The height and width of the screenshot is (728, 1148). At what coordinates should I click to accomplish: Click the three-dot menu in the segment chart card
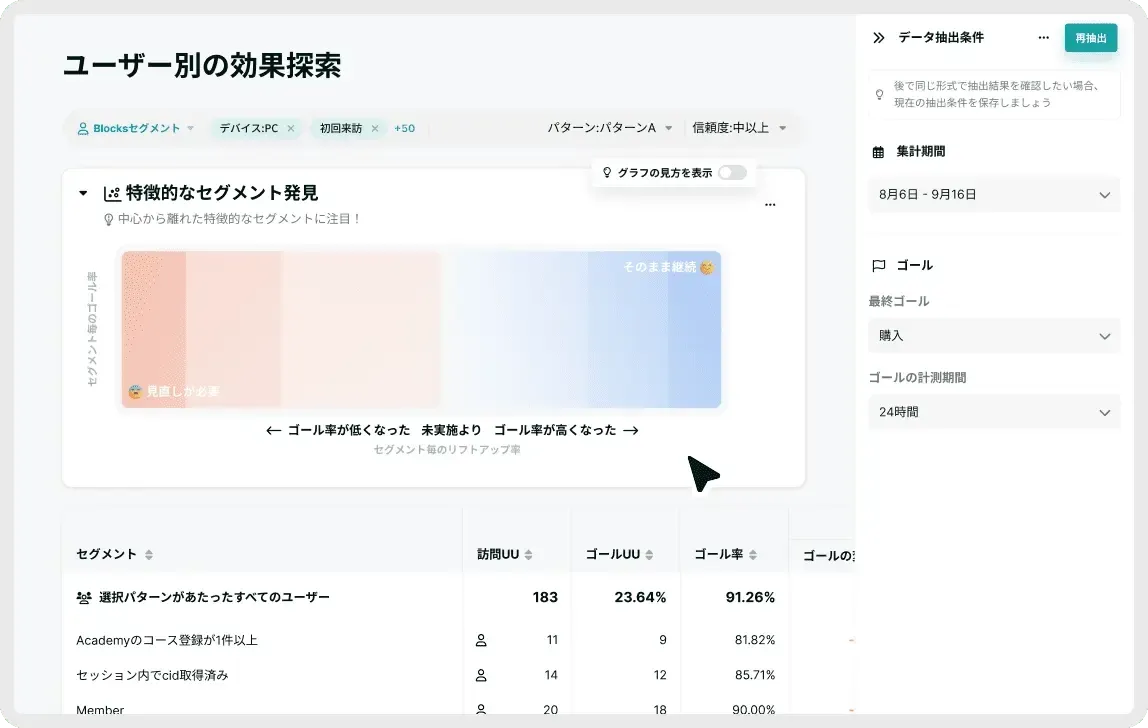[x=770, y=205]
